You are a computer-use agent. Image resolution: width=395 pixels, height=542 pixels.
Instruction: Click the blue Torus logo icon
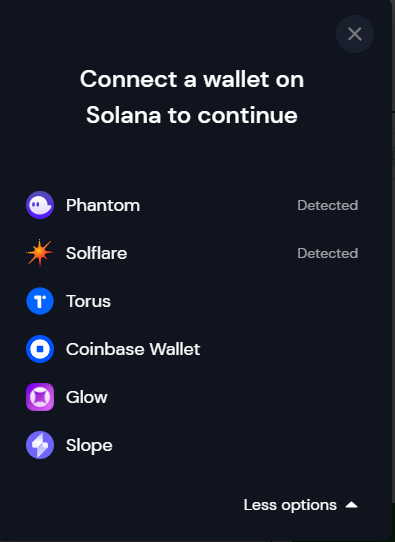pyautogui.click(x=40, y=301)
